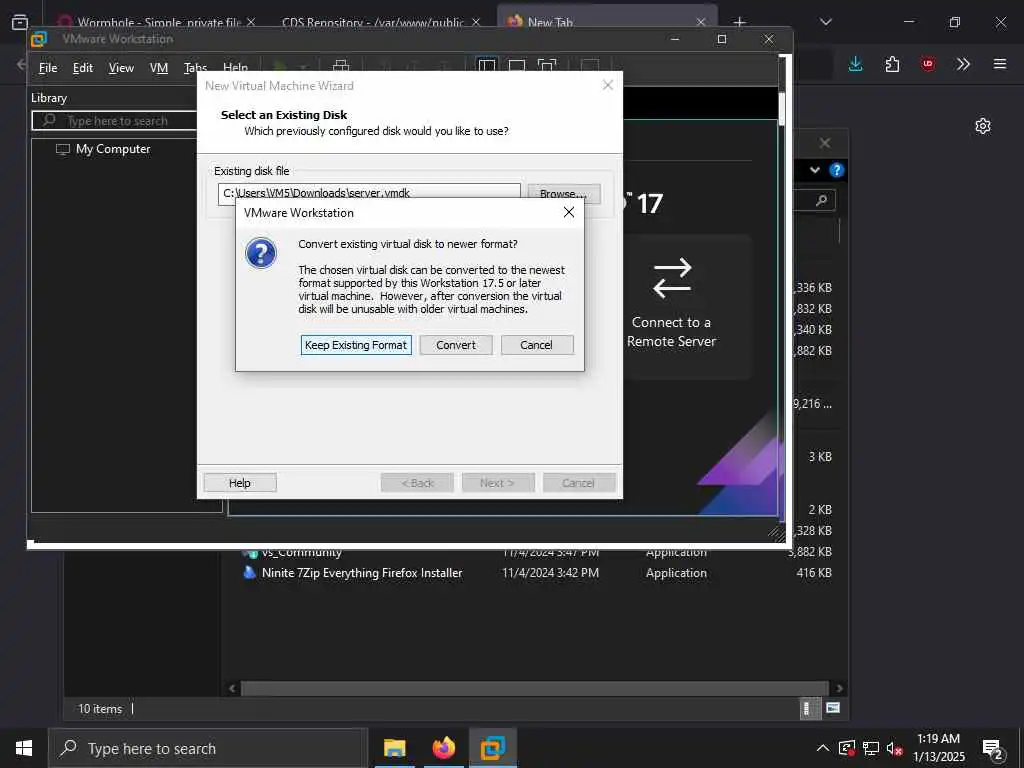Click the VMware Workstation title bar logo
Image resolution: width=1024 pixels, height=768 pixels.
pos(39,39)
